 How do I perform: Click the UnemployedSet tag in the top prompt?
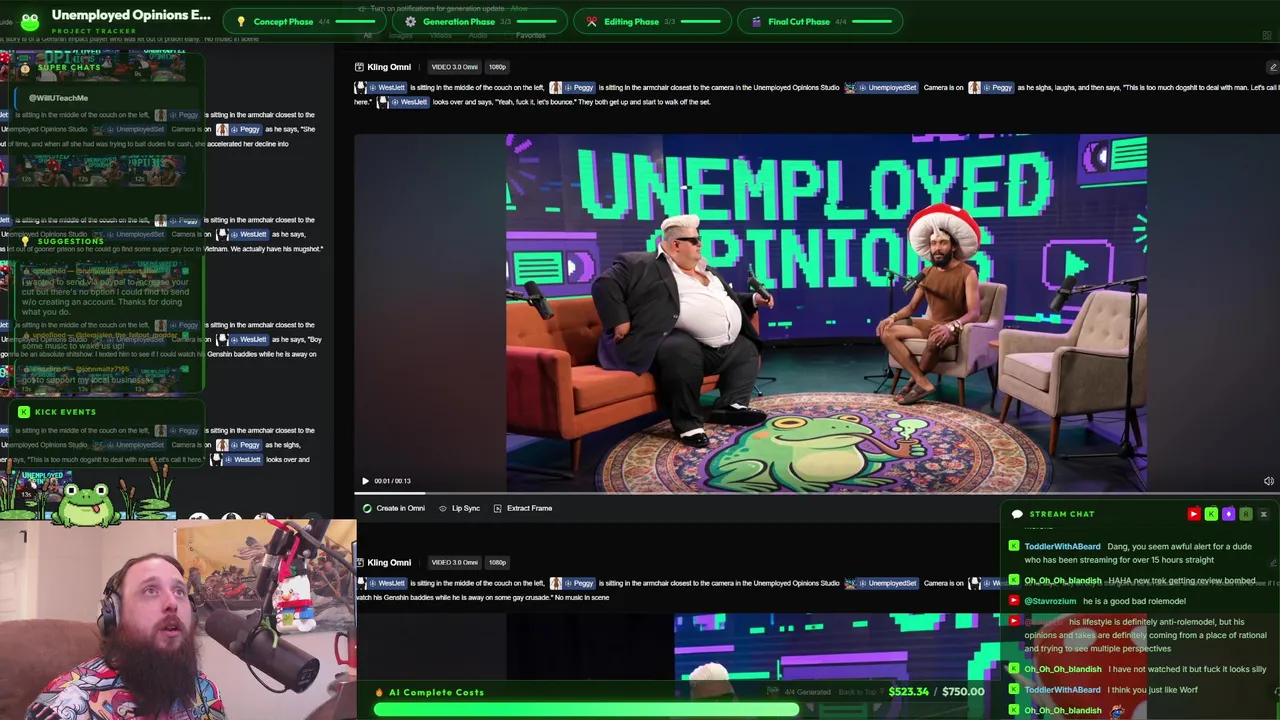point(881,88)
